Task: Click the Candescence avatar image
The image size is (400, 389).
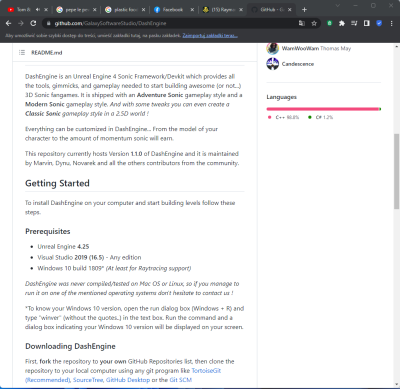Action: tap(272, 64)
